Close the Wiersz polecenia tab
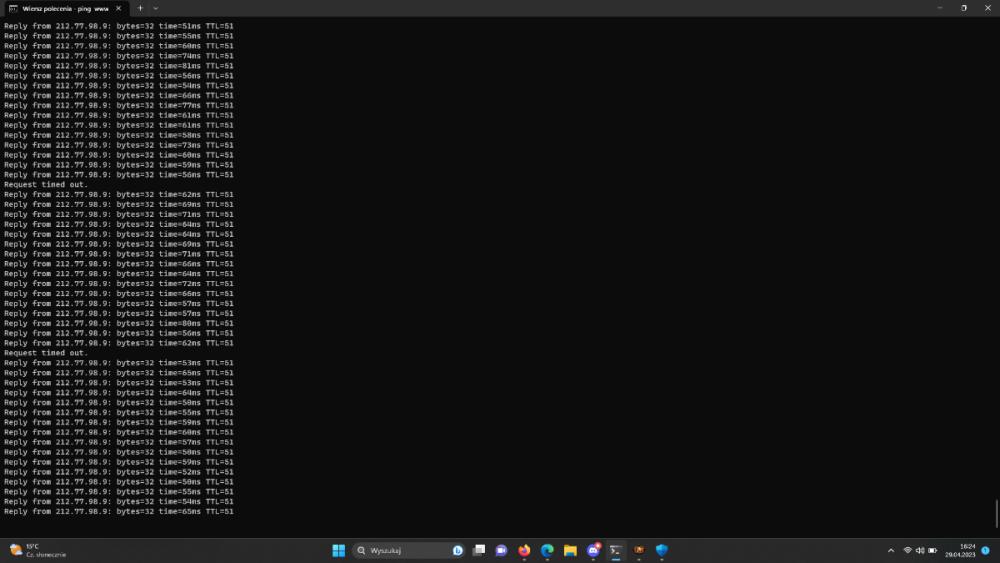The image size is (1000, 563). point(118,8)
